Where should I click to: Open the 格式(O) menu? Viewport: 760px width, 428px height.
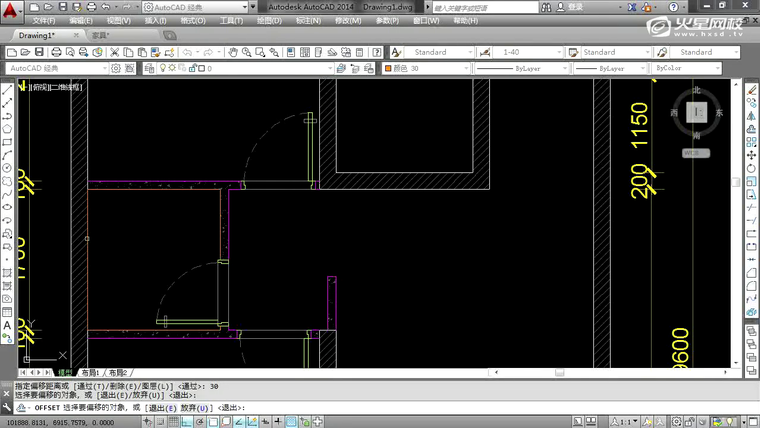[193, 20]
